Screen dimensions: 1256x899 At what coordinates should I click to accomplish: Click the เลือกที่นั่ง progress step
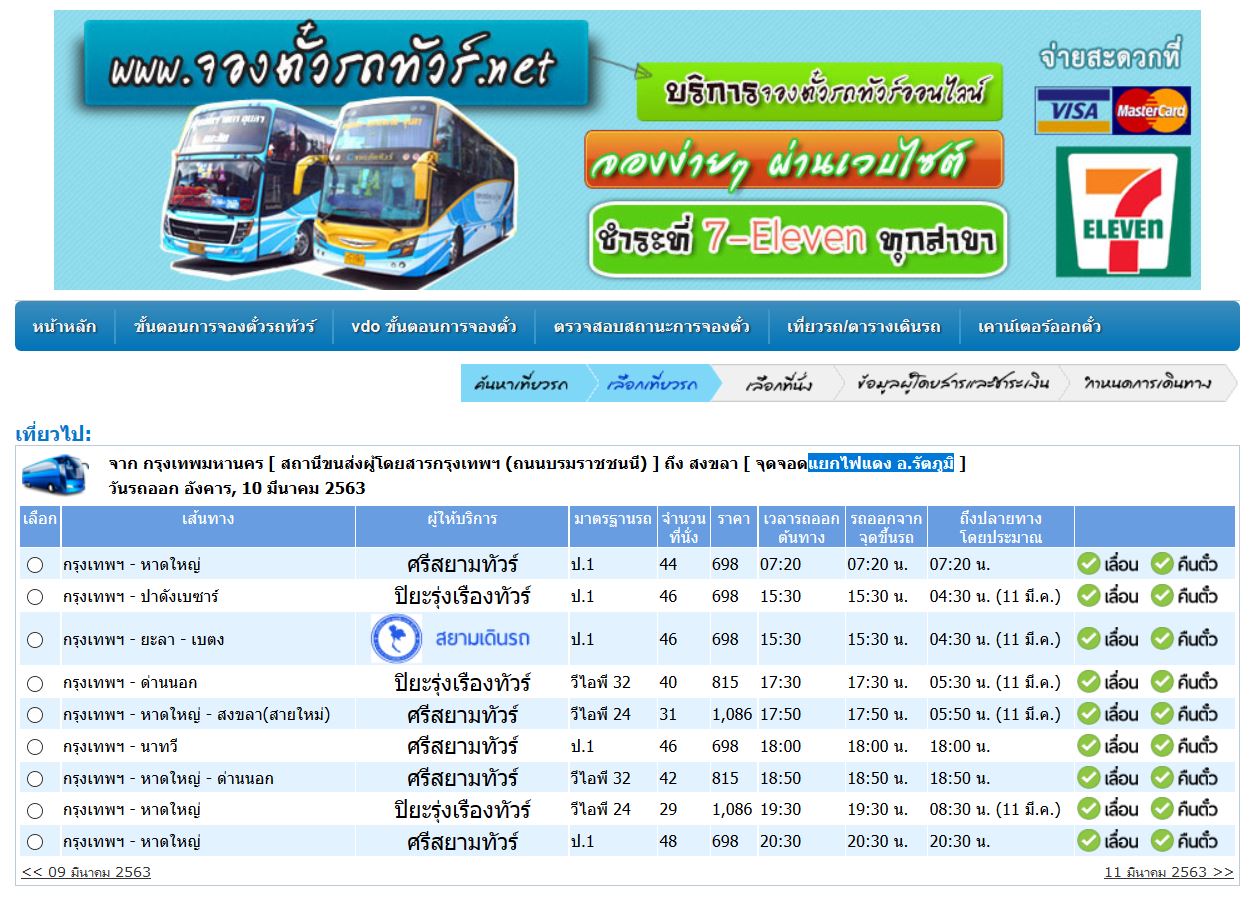click(x=779, y=384)
